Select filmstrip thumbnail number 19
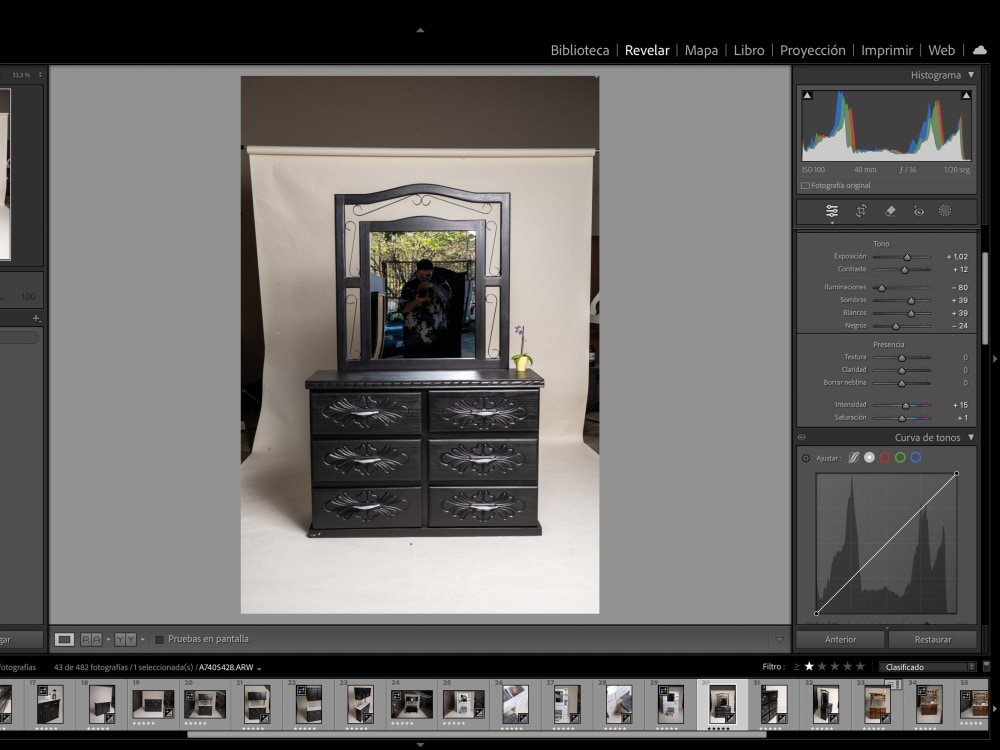1000x750 pixels. [152, 704]
